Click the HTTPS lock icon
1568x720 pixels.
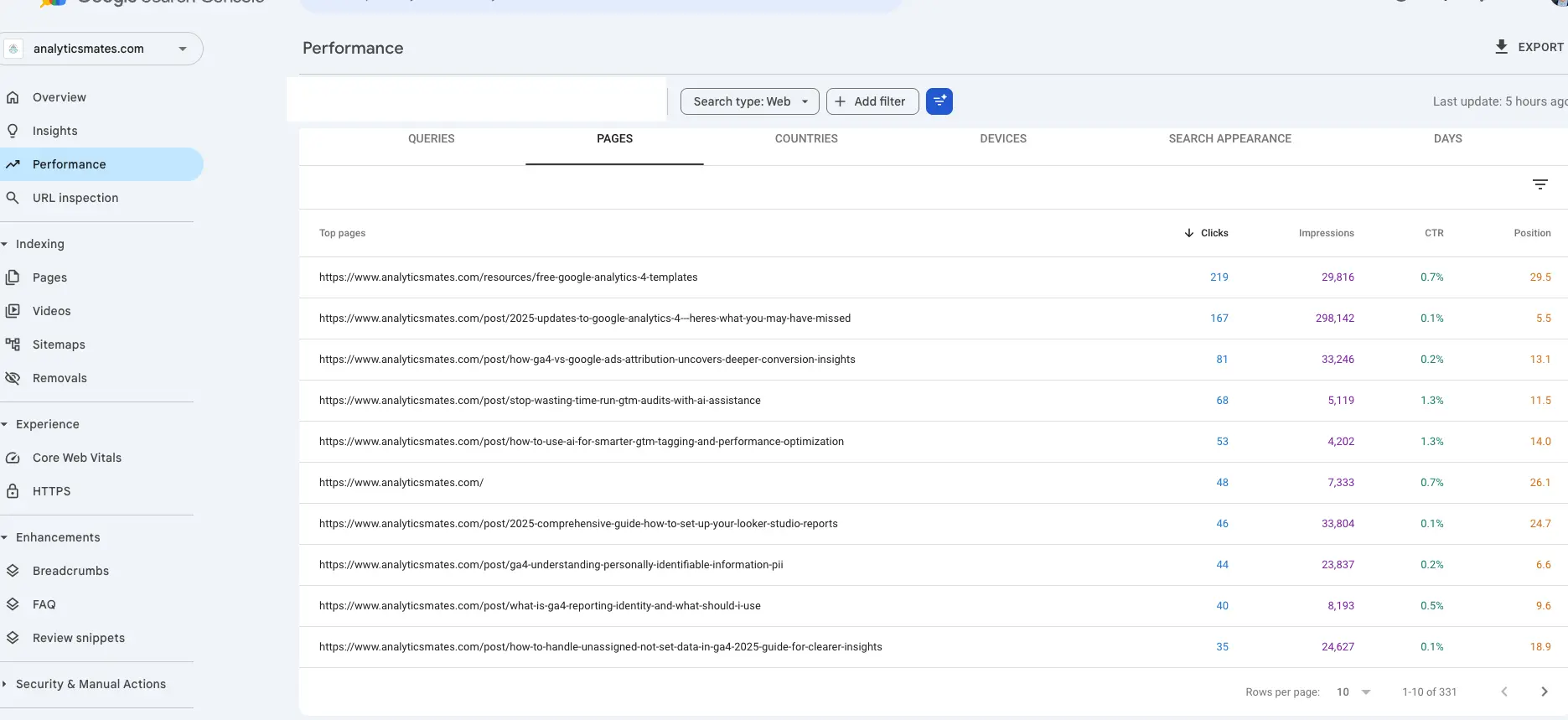tap(13, 491)
